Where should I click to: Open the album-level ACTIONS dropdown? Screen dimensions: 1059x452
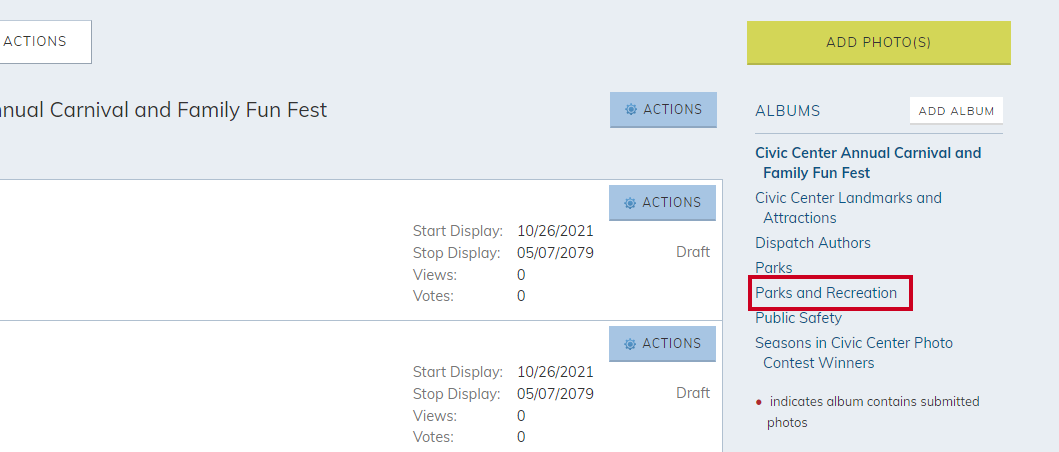coord(663,109)
